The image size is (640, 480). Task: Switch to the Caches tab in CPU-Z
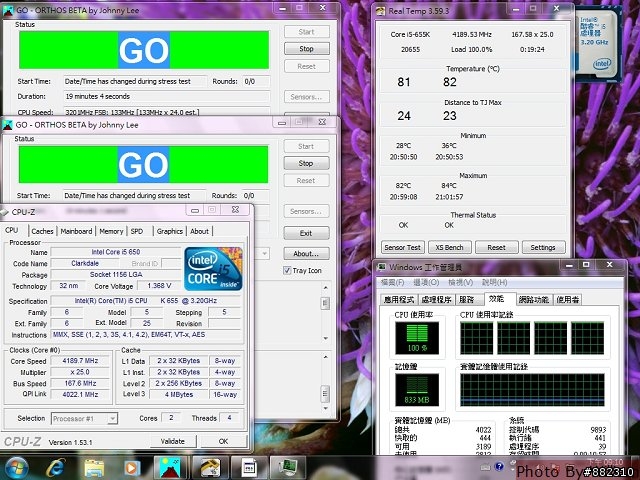coord(42,231)
